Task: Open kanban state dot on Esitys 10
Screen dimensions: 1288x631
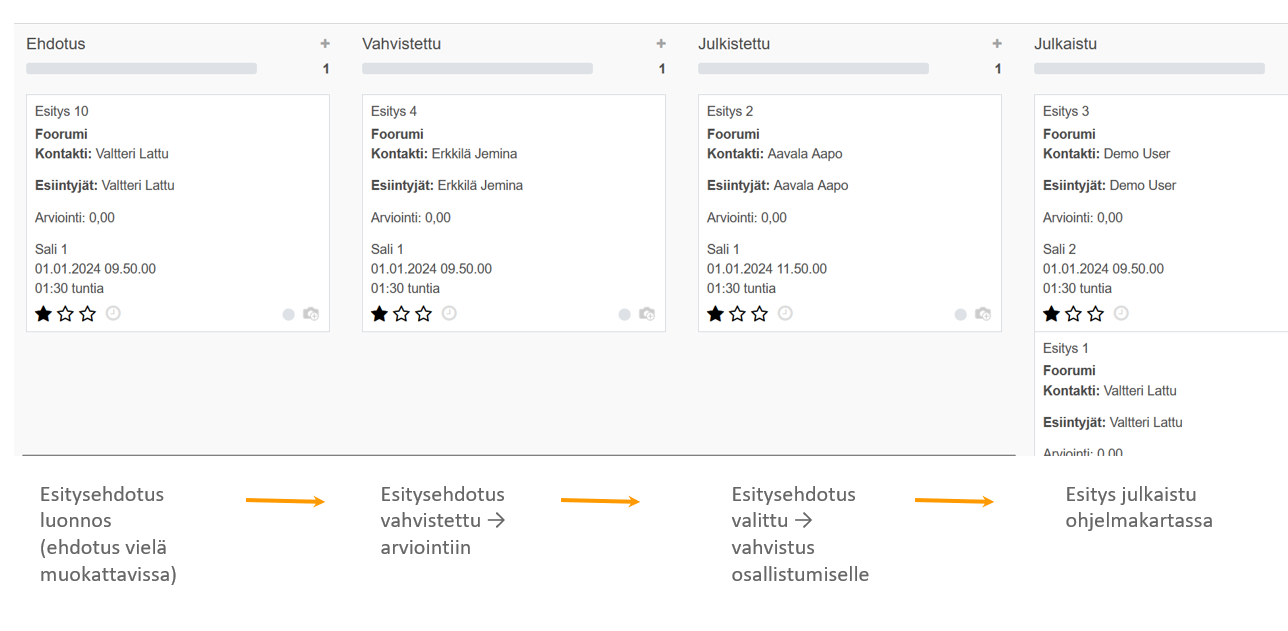Action: click(x=289, y=314)
